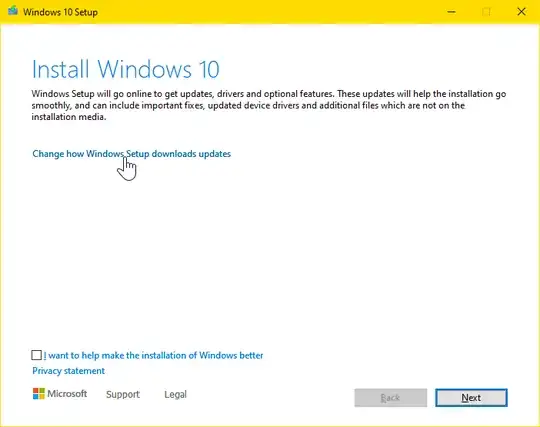Open the Support link

coord(123,394)
